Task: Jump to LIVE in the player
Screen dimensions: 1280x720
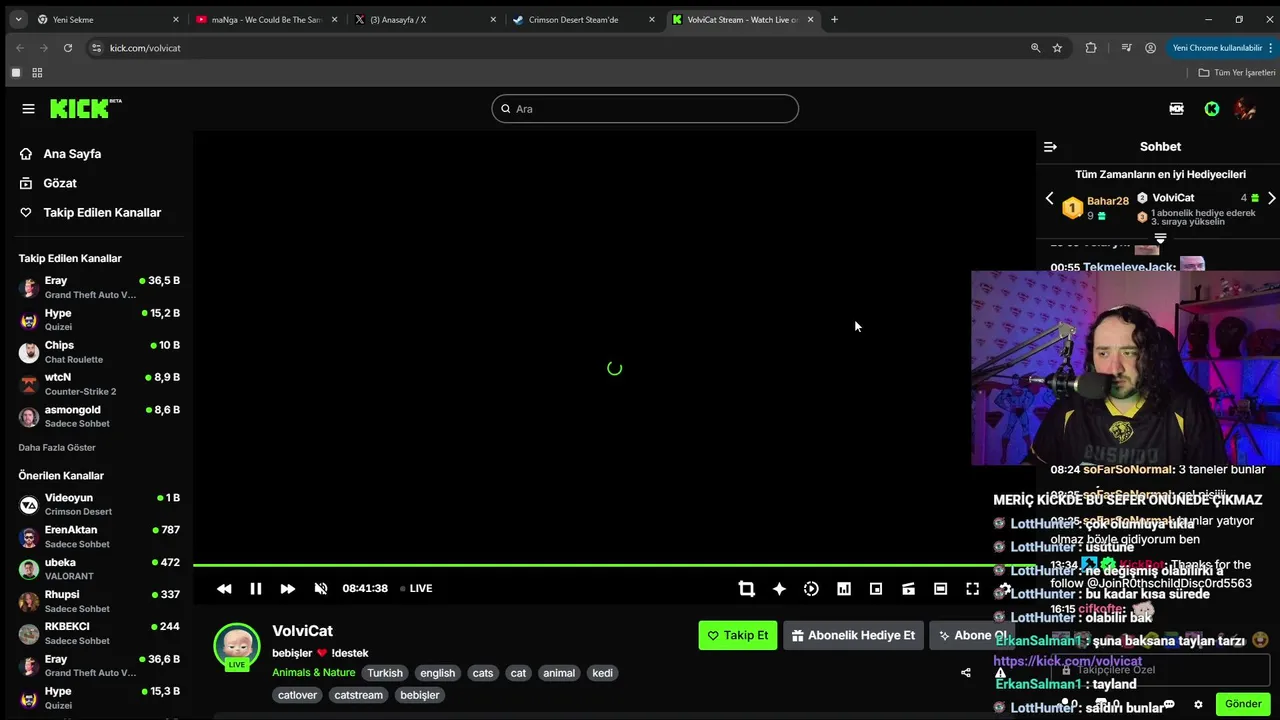Action: 416,588
